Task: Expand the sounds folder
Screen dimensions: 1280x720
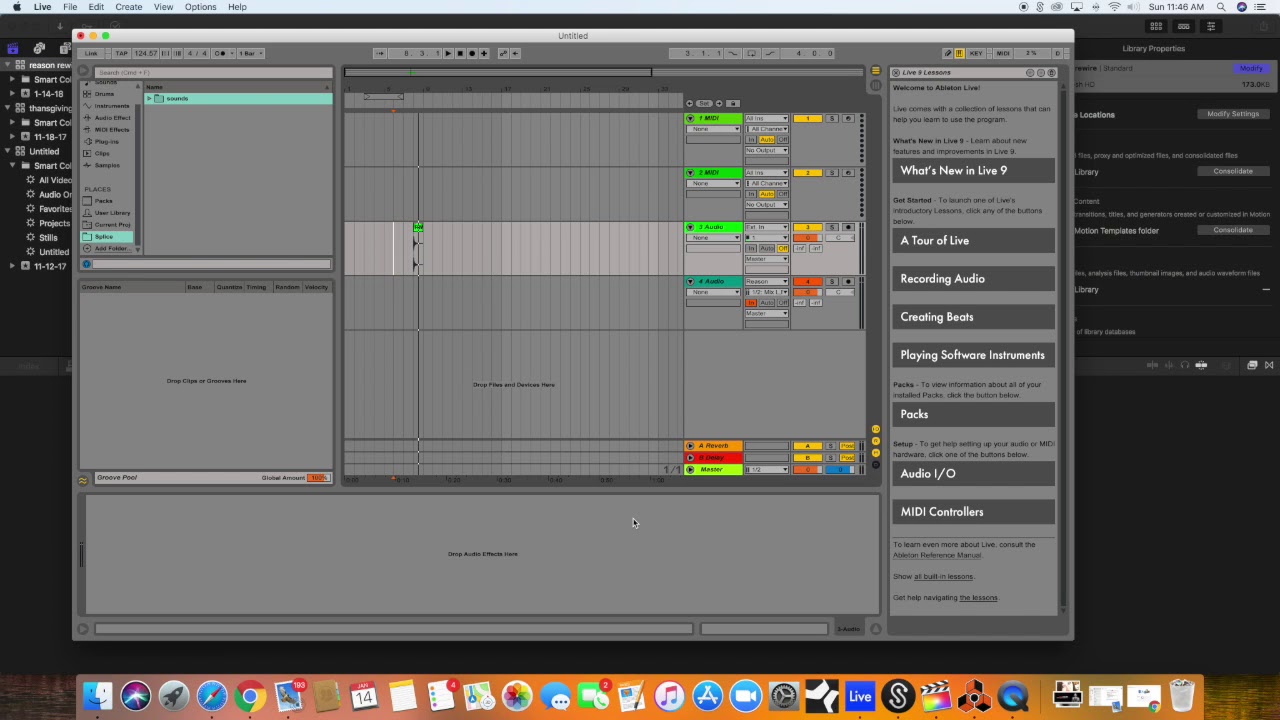Action: tap(149, 99)
